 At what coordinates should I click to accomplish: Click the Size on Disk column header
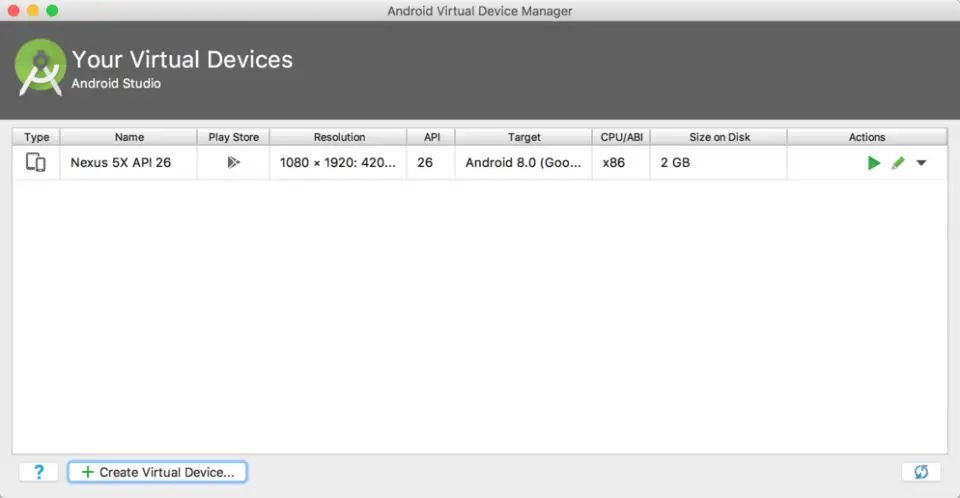click(719, 137)
